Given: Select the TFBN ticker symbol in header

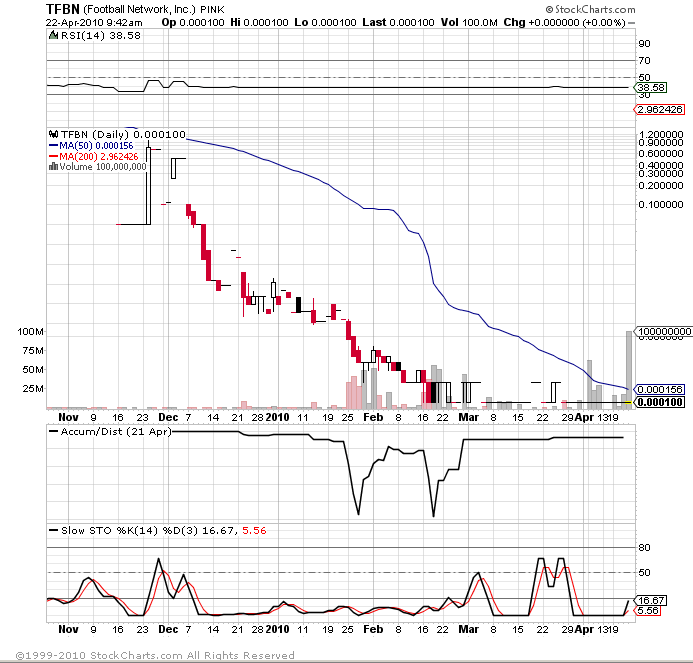Looking at the screenshot, I should point(63,9).
